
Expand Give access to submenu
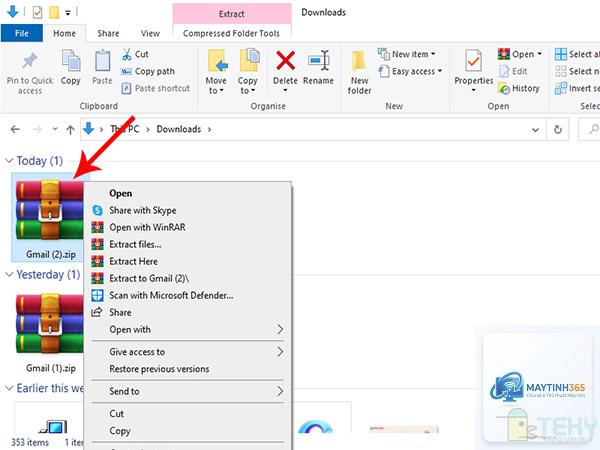[188, 352]
